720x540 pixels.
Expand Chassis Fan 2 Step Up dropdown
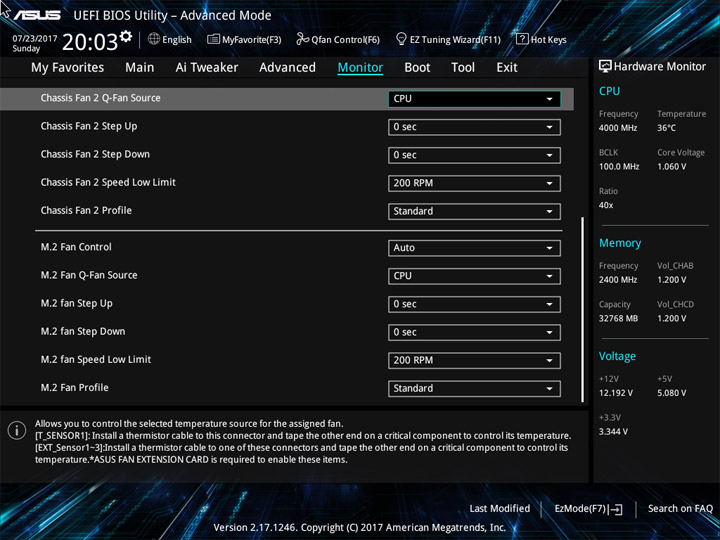[474, 127]
